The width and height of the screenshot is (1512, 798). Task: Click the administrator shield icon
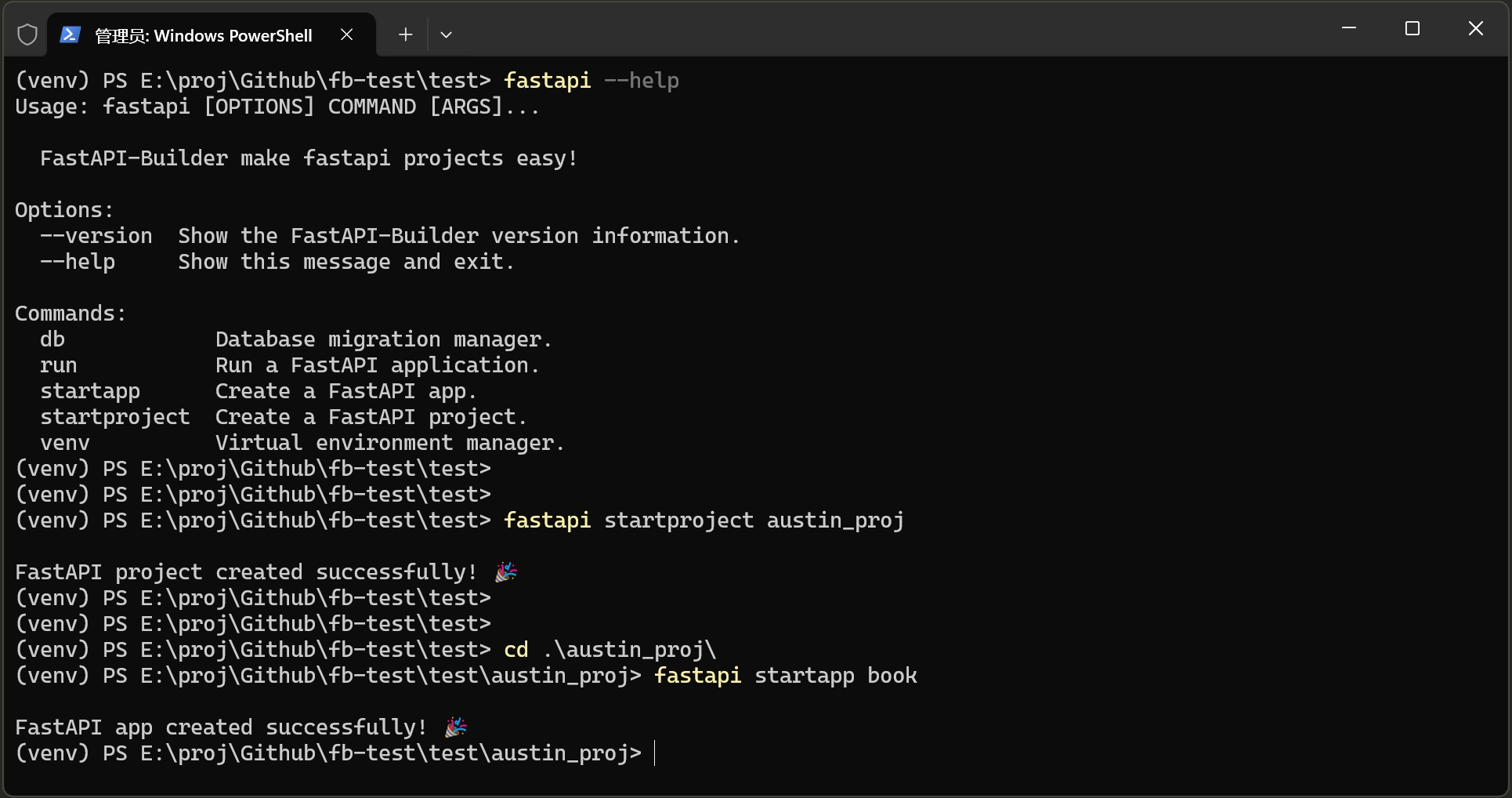[x=27, y=34]
